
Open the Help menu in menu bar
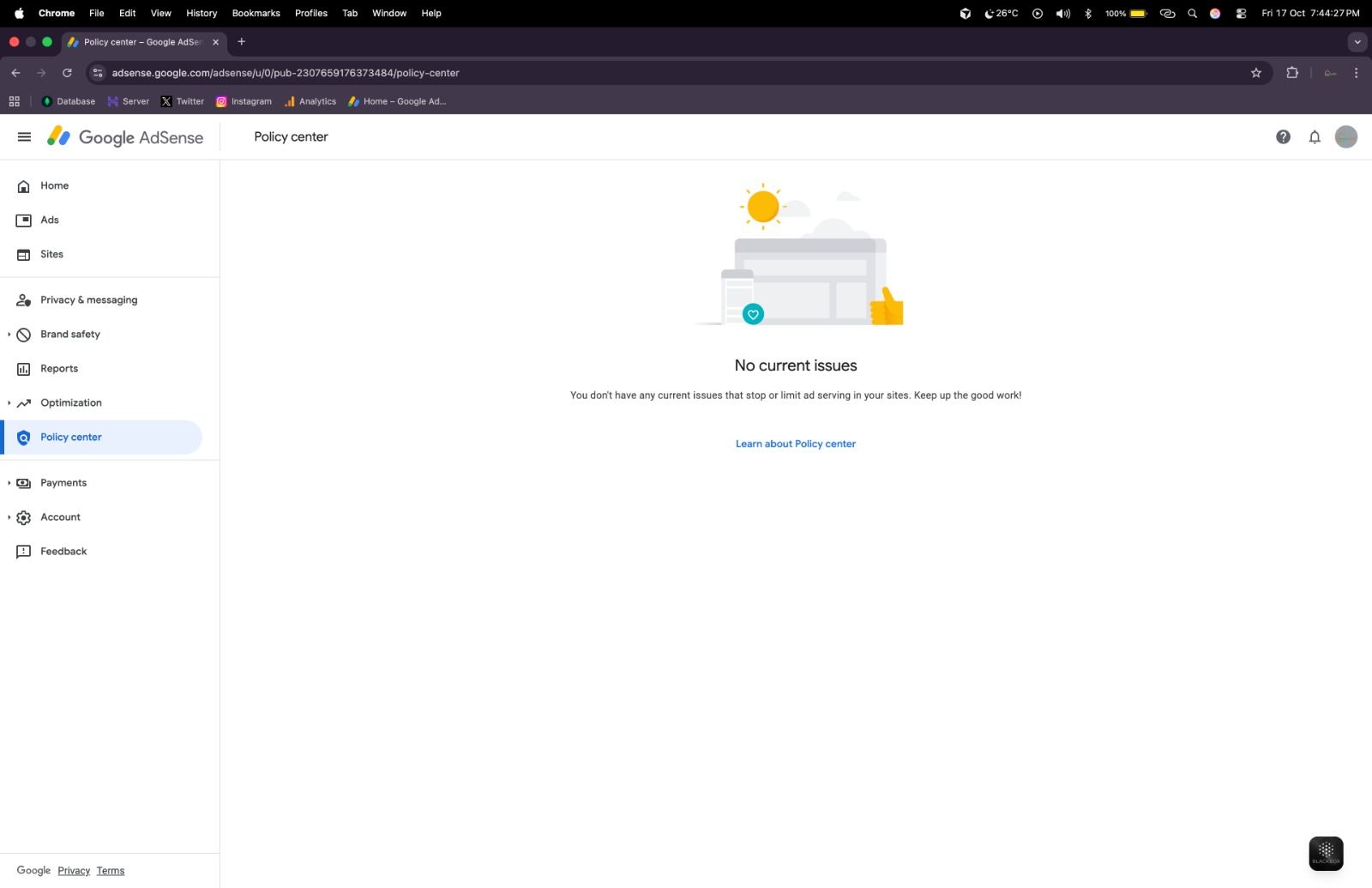tap(431, 13)
